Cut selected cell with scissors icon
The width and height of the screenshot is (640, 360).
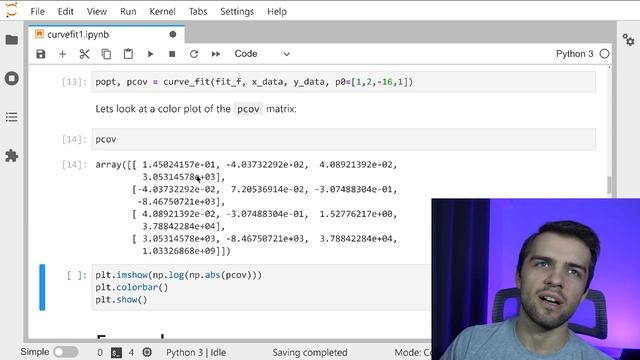pos(84,54)
